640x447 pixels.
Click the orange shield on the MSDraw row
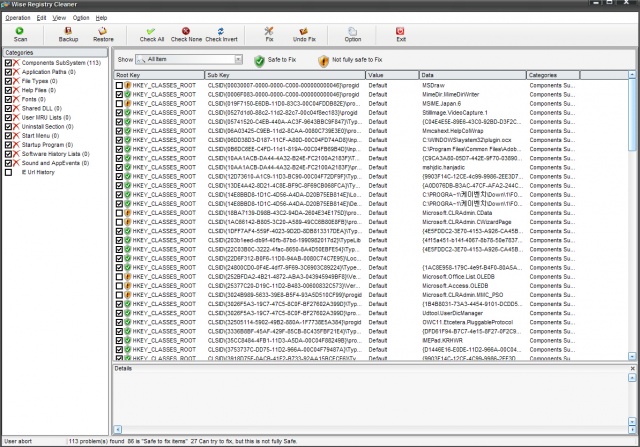coord(128,85)
